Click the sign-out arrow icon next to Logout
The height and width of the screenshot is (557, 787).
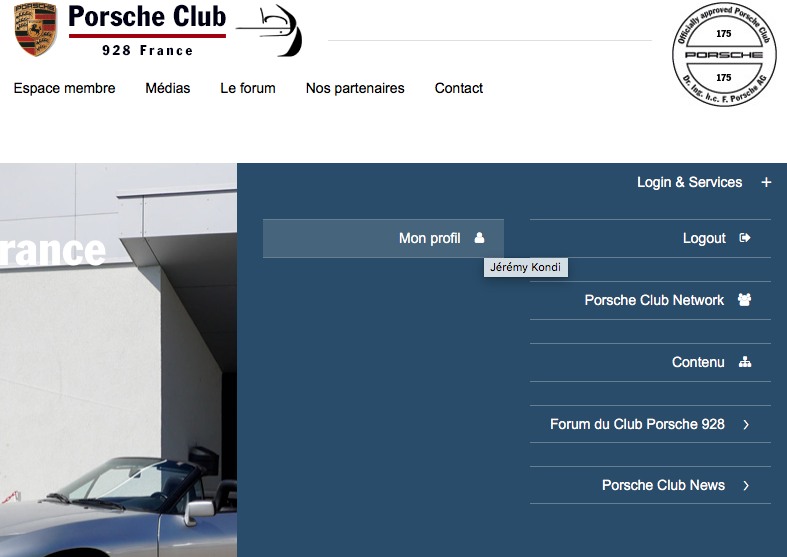tap(745, 238)
